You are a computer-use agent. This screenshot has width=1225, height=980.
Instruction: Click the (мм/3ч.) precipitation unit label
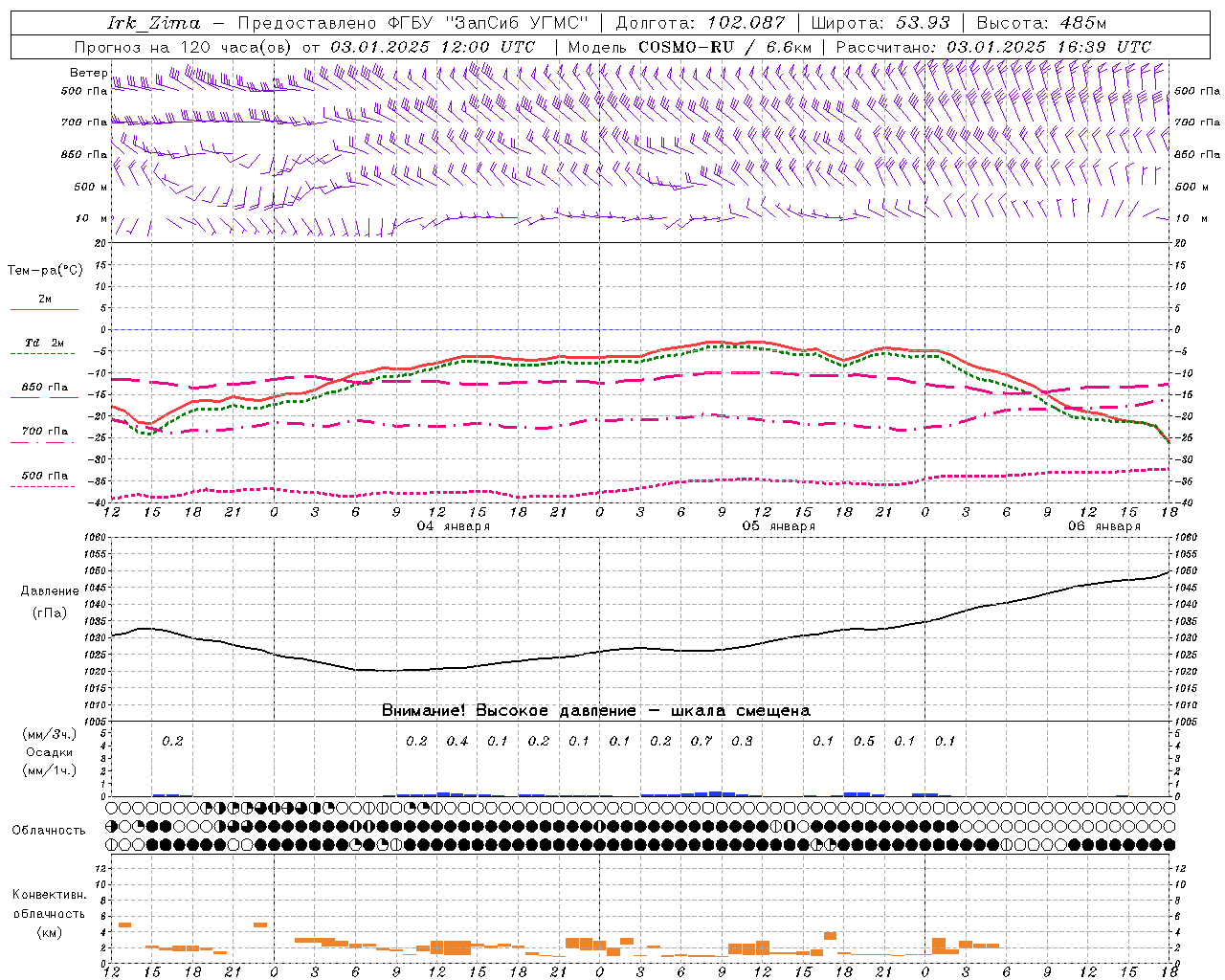(50, 734)
